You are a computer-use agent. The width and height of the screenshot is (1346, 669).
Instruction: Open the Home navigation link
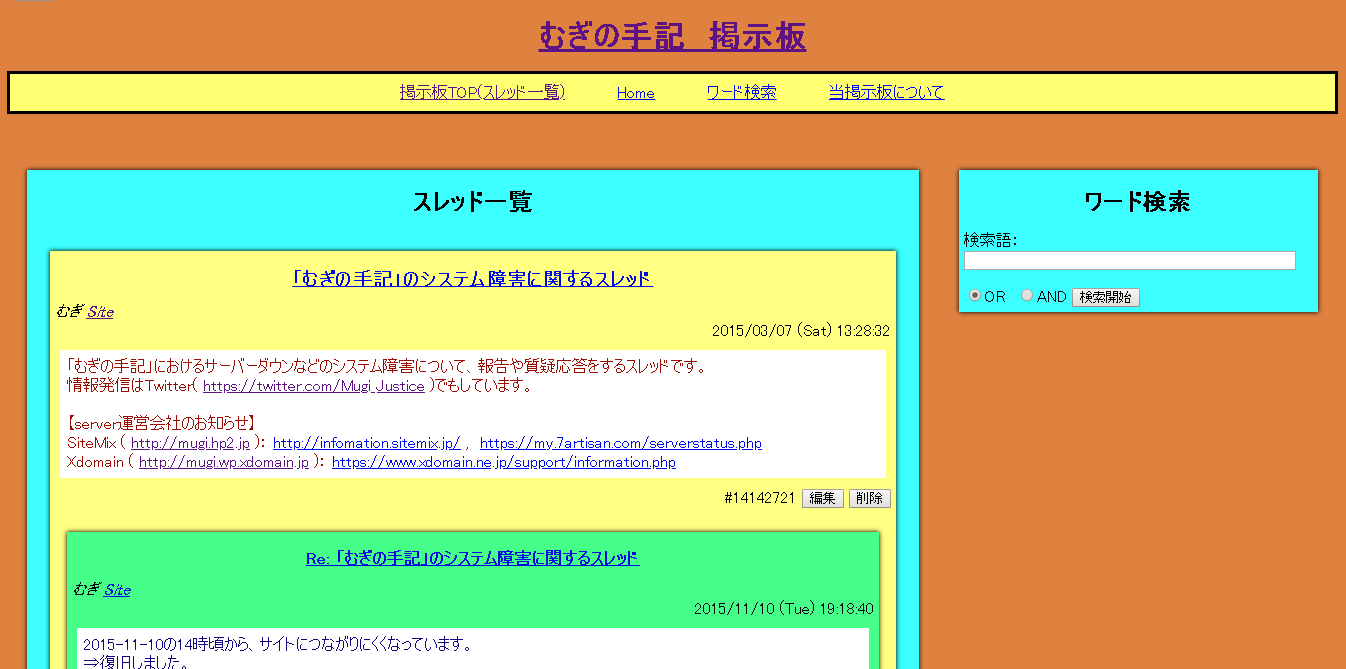pyautogui.click(x=635, y=93)
